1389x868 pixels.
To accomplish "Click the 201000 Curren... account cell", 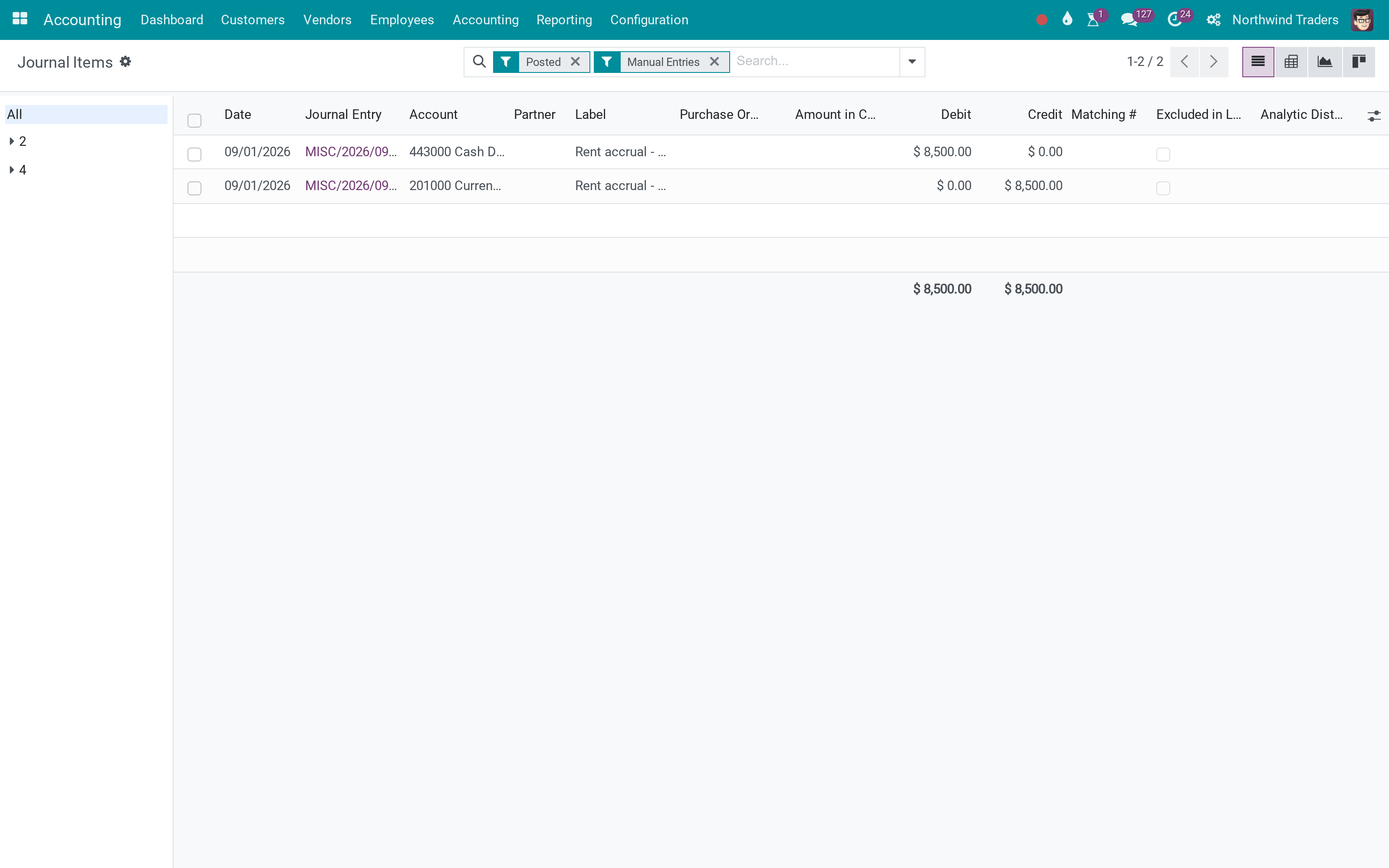I will coord(454,185).
